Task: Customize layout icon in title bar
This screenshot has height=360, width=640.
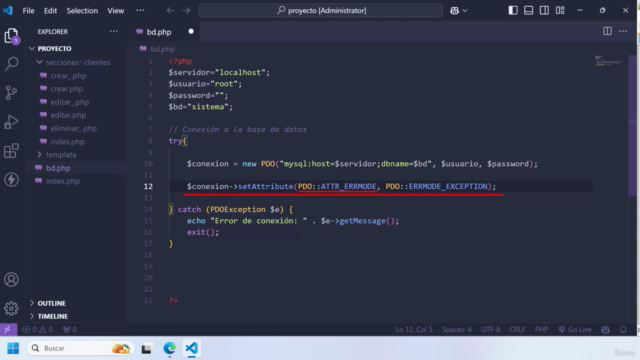Action: click(x=560, y=10)
